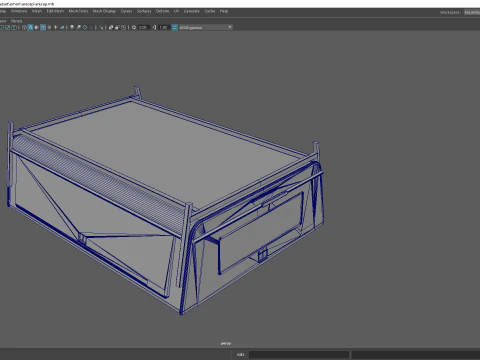Toggle smooth shade all sphere icon
The width and height of the screenshot is (480, 360).
[x=30, y=27]
